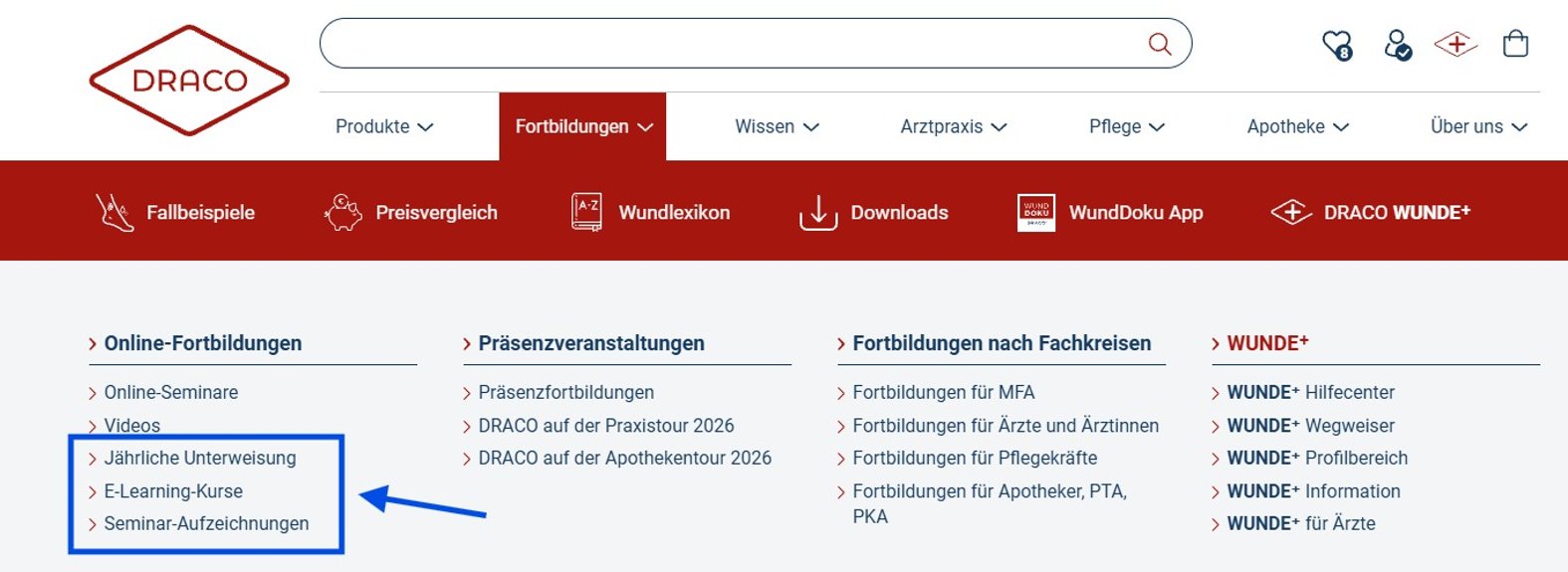The height and width of the screenshot is (572, 1568).
Task: Open Downloads from the red bar
Action: (899, 212)
